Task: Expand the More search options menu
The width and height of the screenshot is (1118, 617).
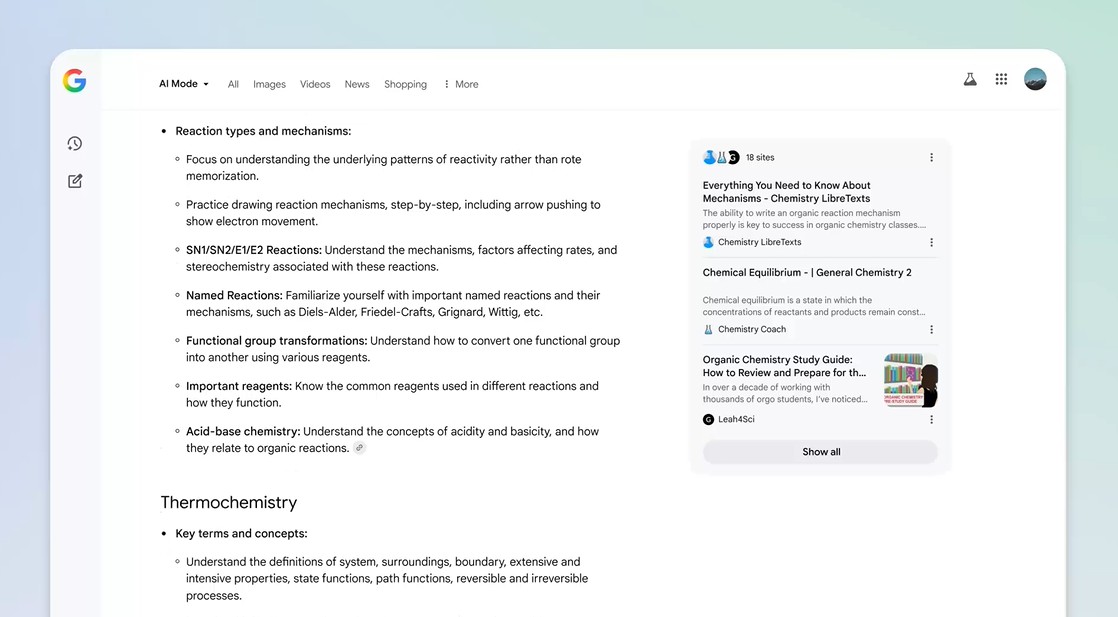Action: tap(461, 84)
